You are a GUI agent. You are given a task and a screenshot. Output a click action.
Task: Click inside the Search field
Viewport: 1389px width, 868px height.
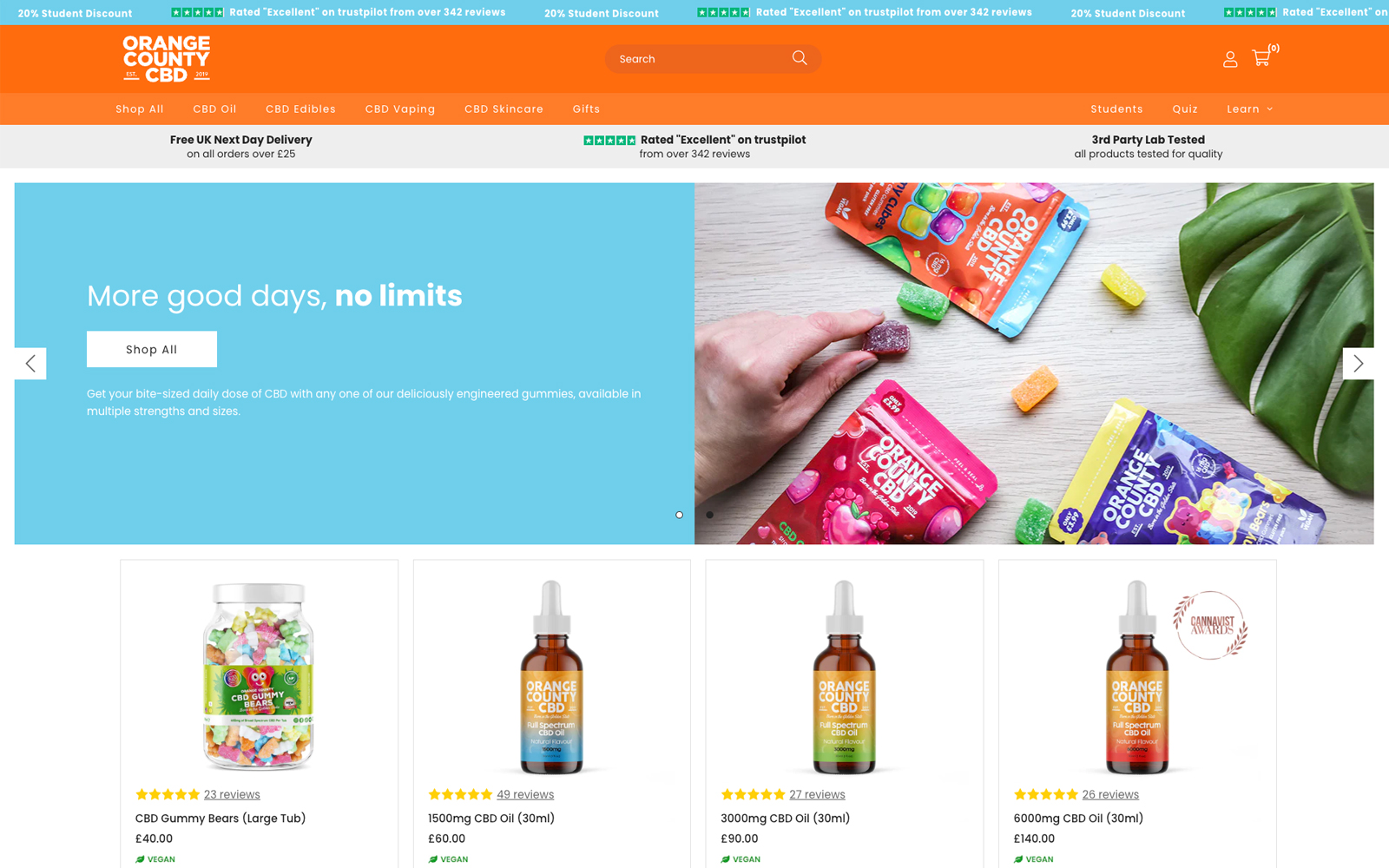699,59
